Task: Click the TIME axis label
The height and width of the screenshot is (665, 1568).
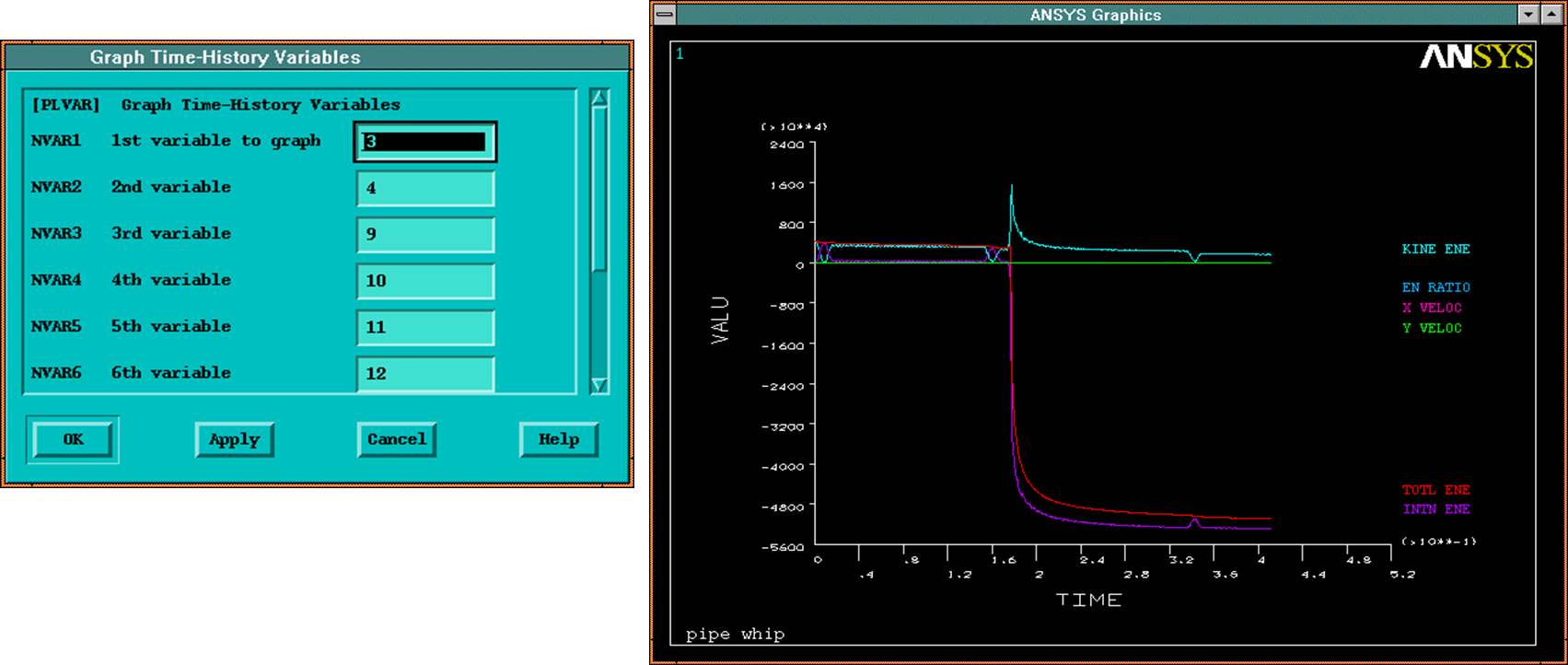Action: pyautogui.click(x=1088, y=600)
